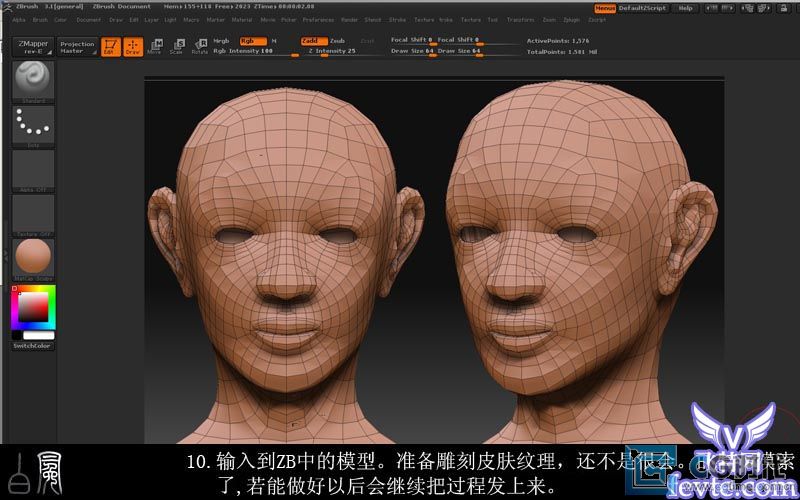Expand the left tray divider handle
This screenshot has width=800, height=500.
pos(5,254)
